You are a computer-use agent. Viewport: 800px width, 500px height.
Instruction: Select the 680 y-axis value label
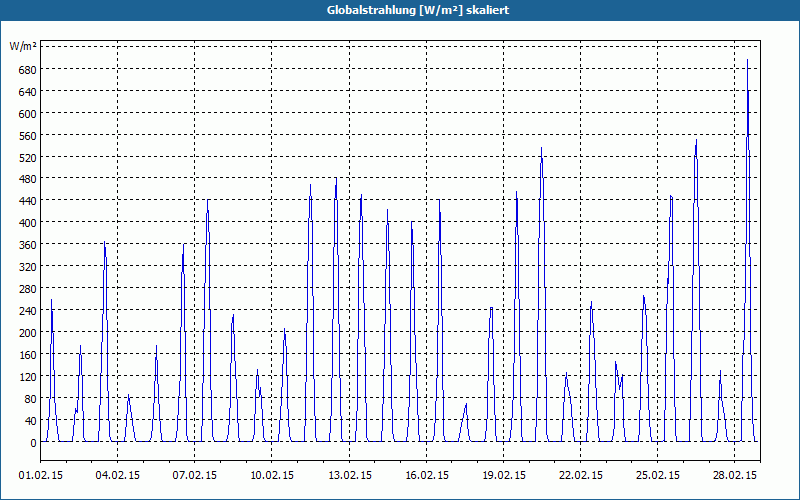click(29, 69)
